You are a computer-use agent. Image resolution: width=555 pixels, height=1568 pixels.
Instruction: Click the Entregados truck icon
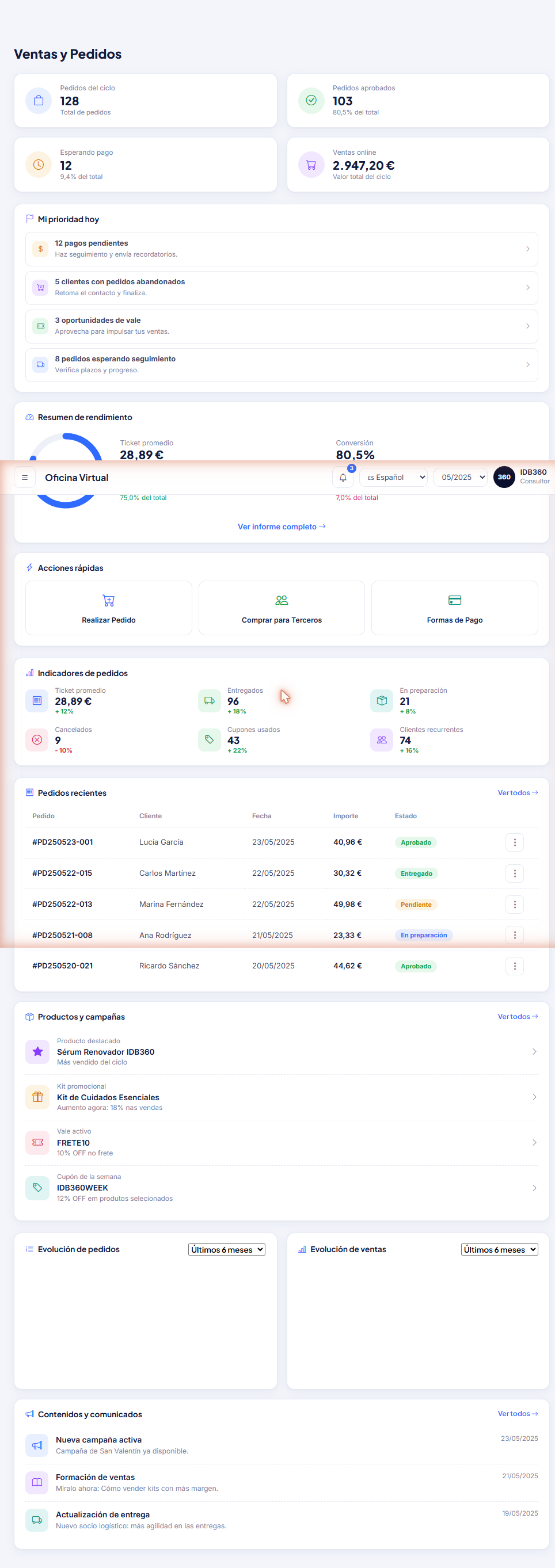(x=210, y=701)
